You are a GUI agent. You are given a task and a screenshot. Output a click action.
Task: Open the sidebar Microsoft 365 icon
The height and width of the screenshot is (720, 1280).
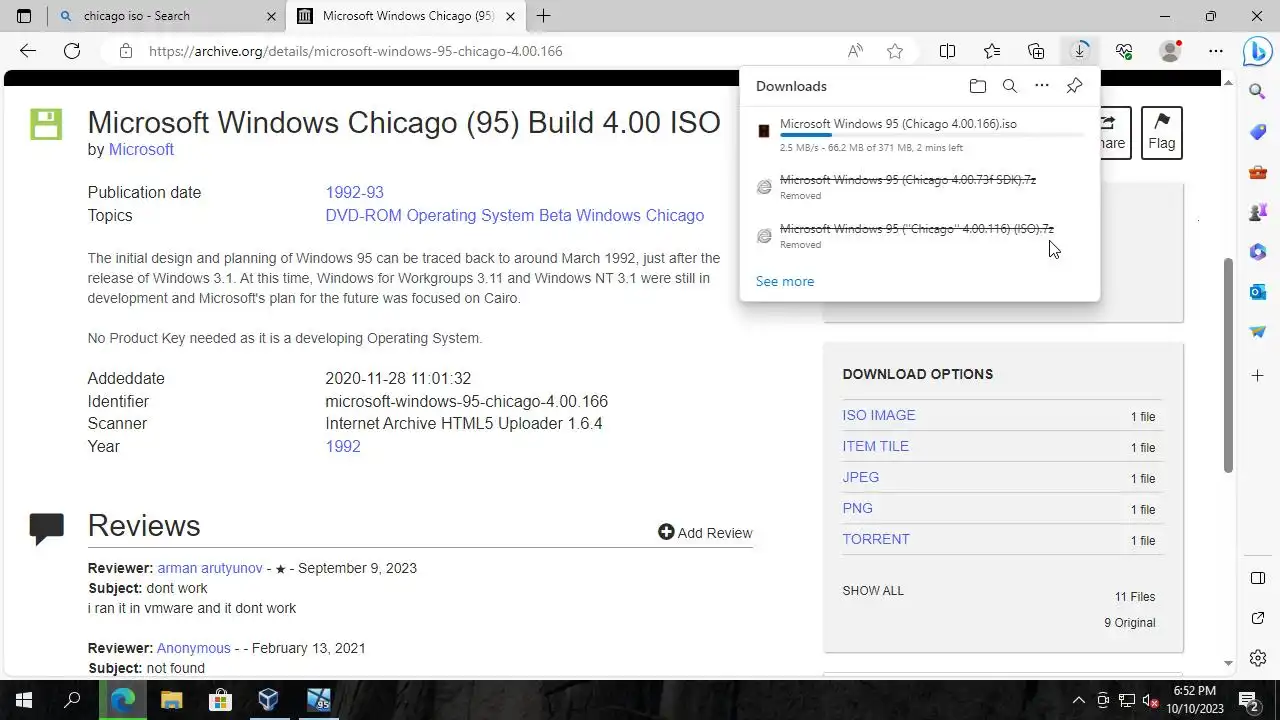[x=1258, y=252]
